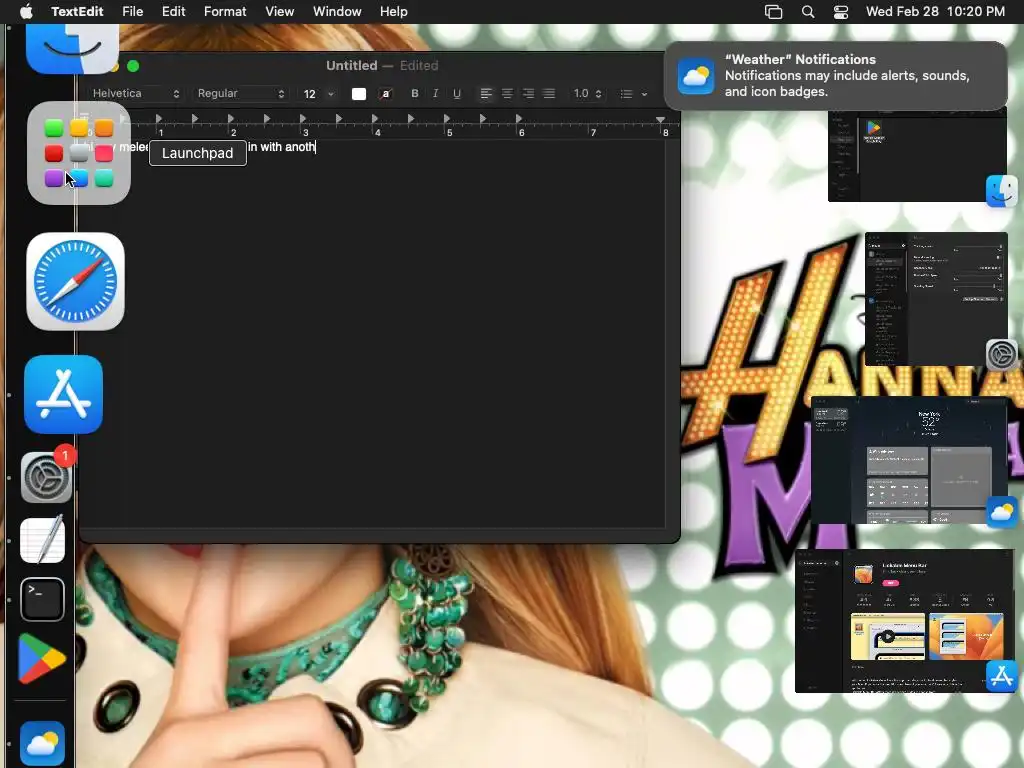
Task: Click the Weather Notifications banner text
Action: [847, 75]
